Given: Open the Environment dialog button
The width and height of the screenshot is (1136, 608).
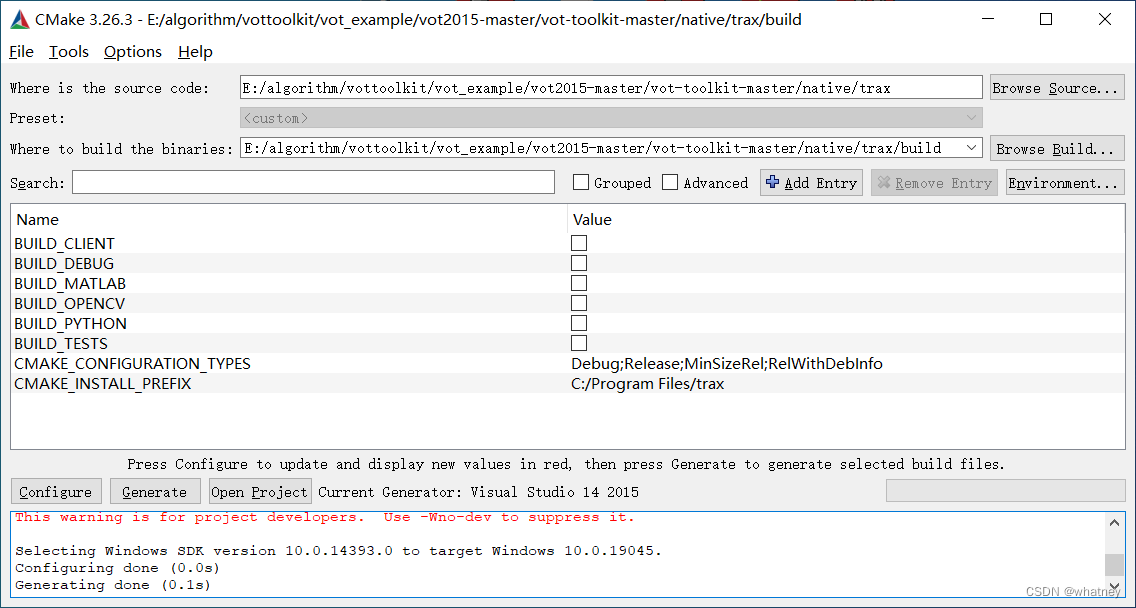Looking at the screenshot, I should pyautogui.click(x=1065, y=183).
